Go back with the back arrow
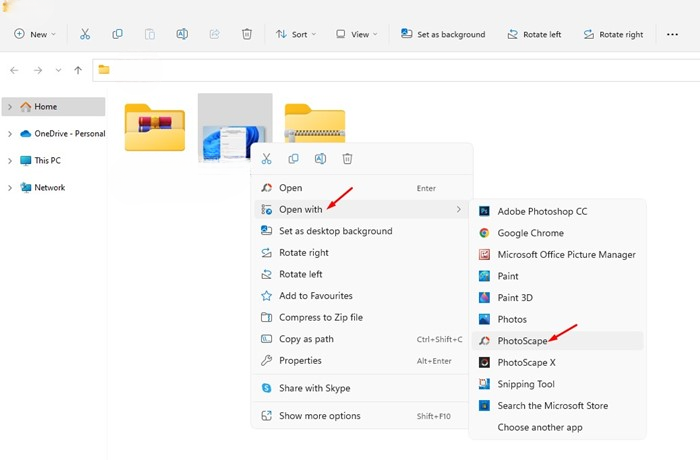 [x=14, y=70]
